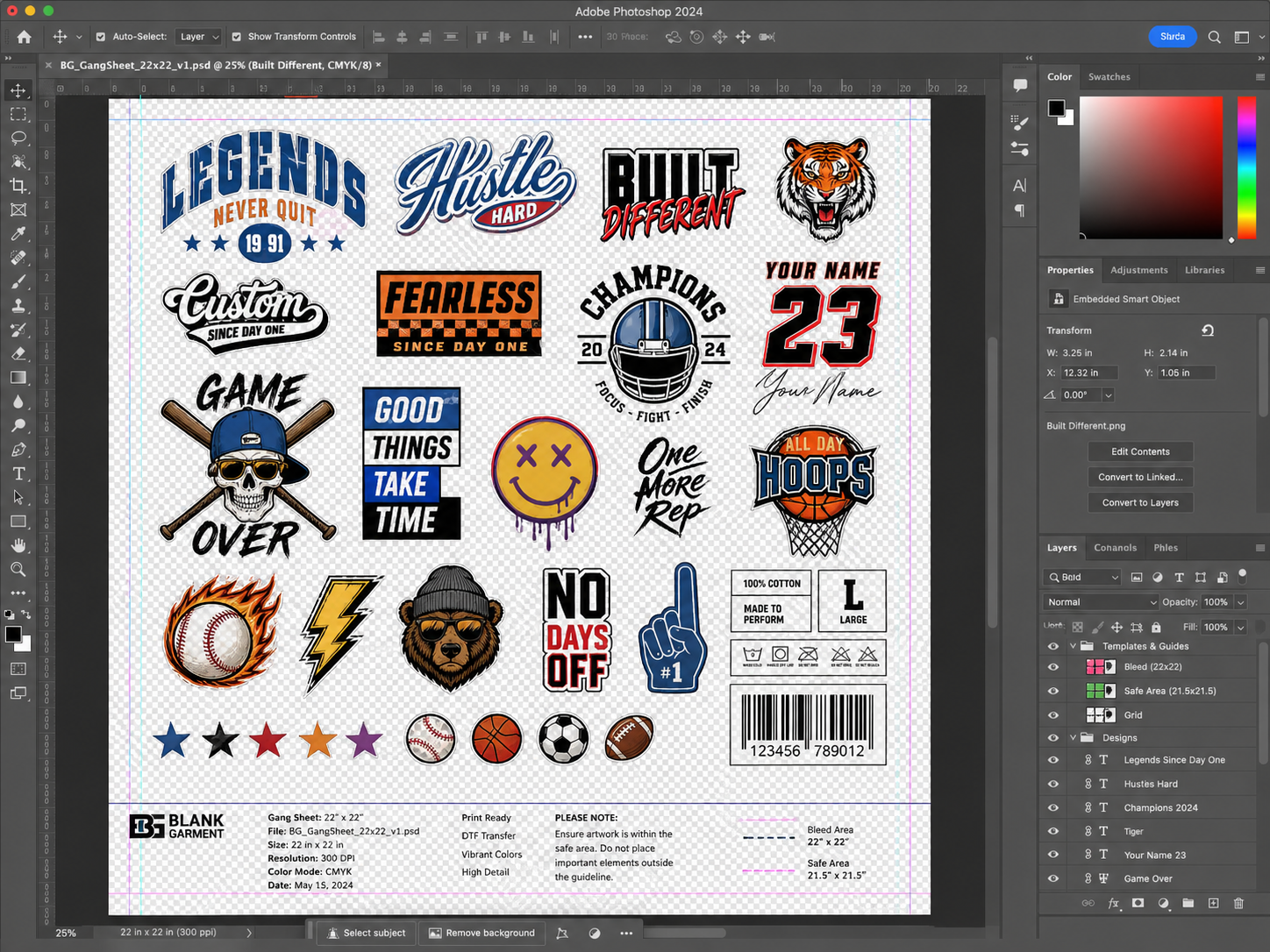Click the Home icon in options bar

[x=24, y=37]
